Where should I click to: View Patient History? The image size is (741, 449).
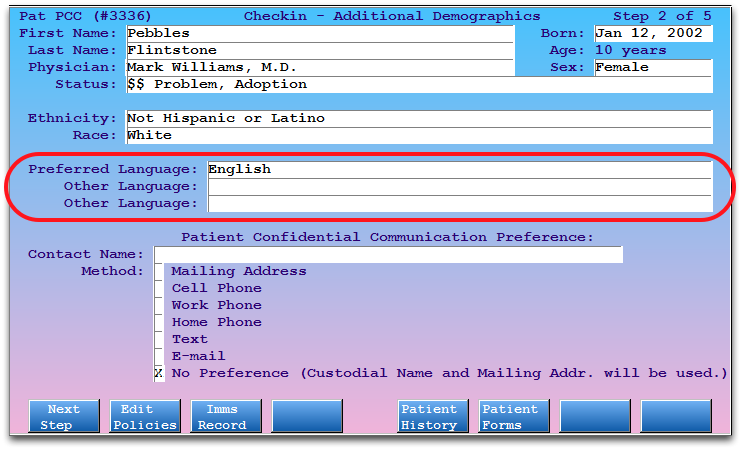point(433,416)
